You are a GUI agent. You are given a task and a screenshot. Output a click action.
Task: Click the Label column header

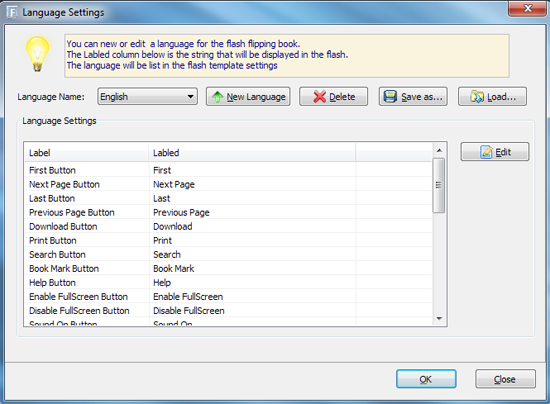tap(86, 153)
